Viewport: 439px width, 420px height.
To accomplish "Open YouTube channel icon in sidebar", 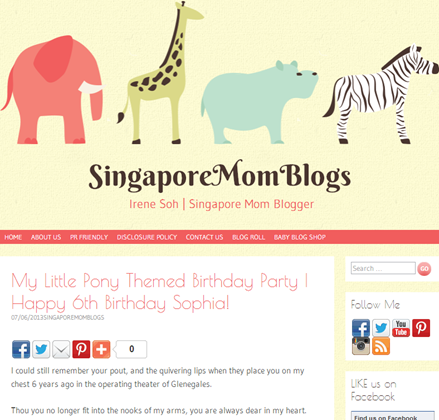I will (x=401, y=328).
